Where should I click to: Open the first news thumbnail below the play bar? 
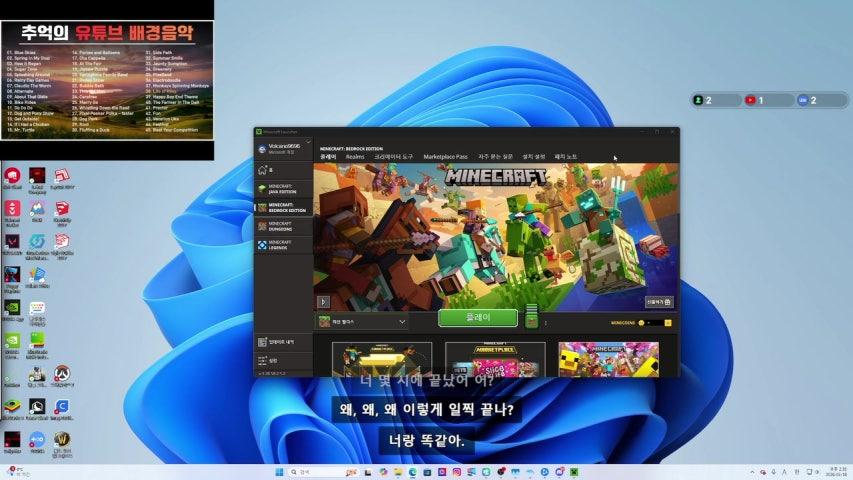tap(382, 359)
